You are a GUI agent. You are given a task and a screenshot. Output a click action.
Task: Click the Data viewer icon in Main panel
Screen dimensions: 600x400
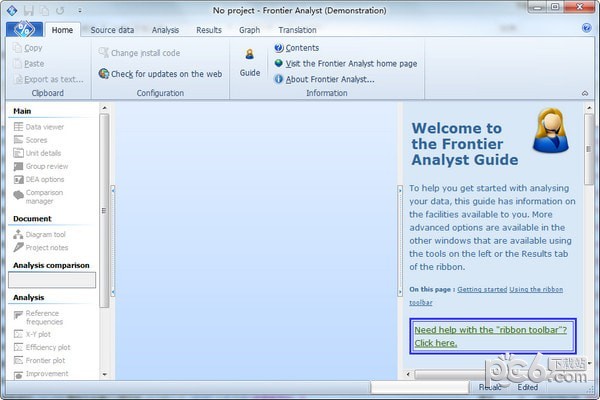[18, 127]
